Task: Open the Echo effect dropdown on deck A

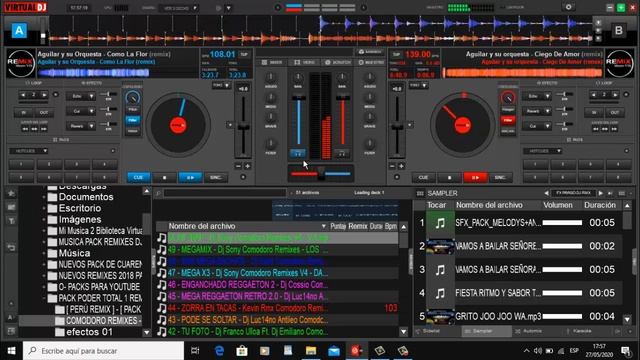Action: [80, 96]
